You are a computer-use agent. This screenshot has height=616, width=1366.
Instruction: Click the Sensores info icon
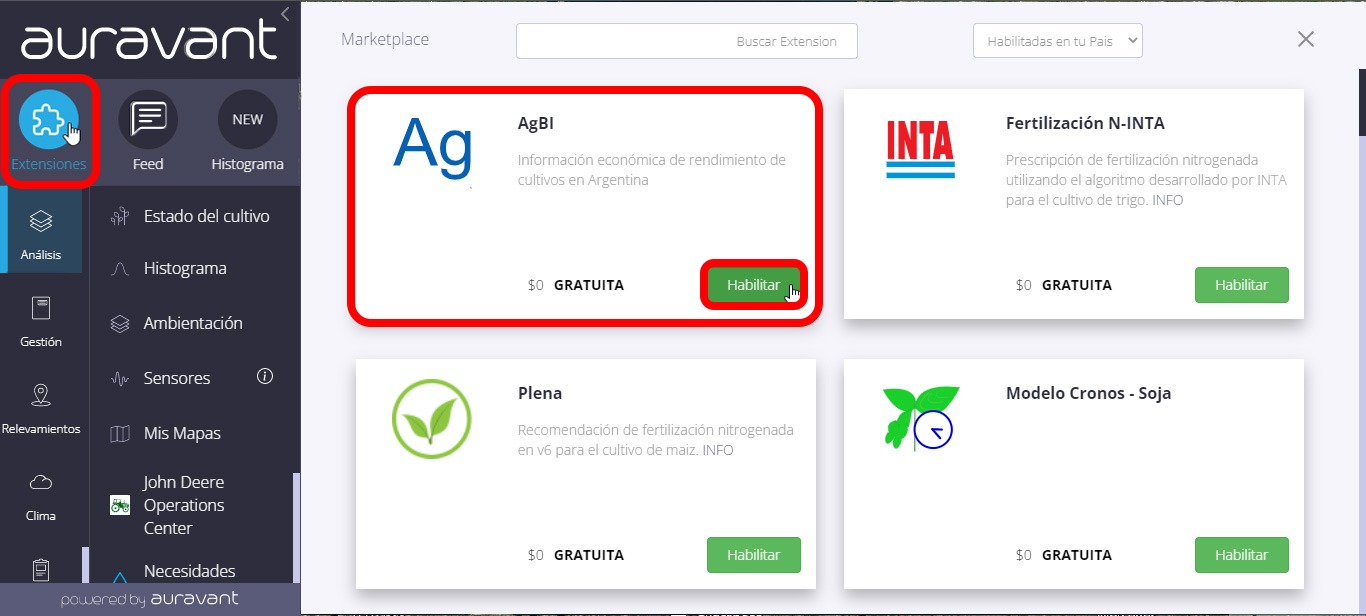click(265, 377)
